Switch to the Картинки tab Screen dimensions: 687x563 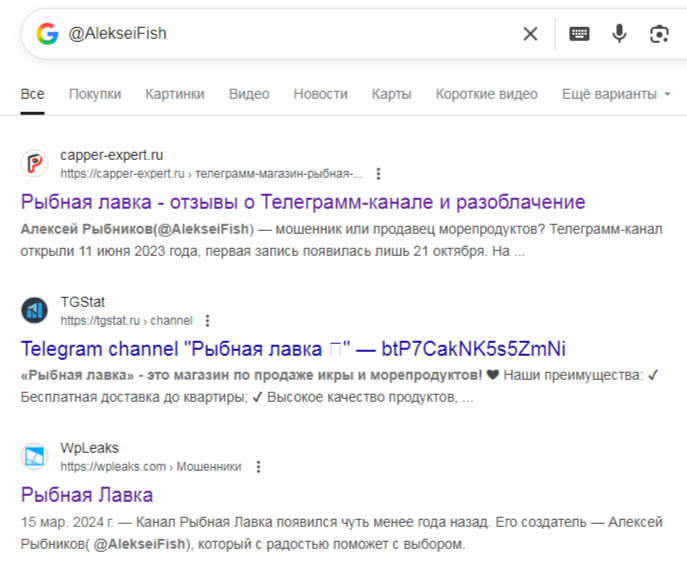(x=175, y=94)
